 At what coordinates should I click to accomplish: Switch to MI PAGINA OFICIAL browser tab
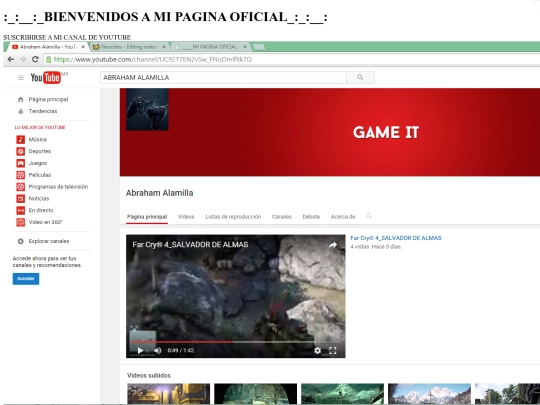[x=210, y=47]
